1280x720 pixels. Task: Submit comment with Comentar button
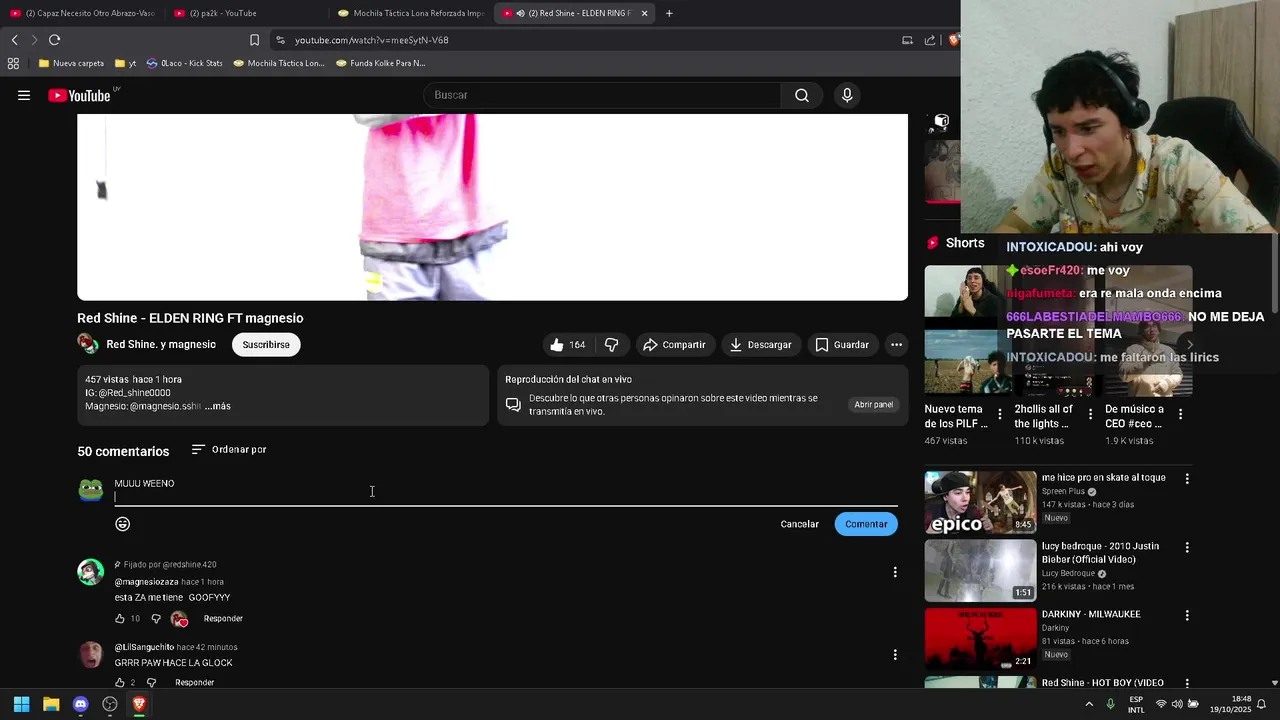(866, 524)
